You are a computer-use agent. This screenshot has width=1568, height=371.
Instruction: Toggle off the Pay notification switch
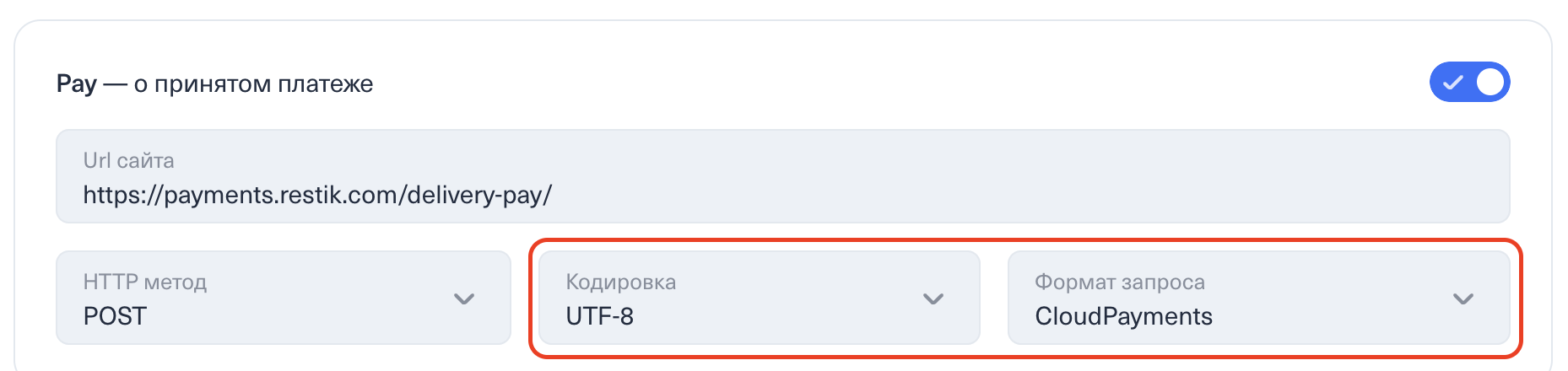click(1468, 82)
